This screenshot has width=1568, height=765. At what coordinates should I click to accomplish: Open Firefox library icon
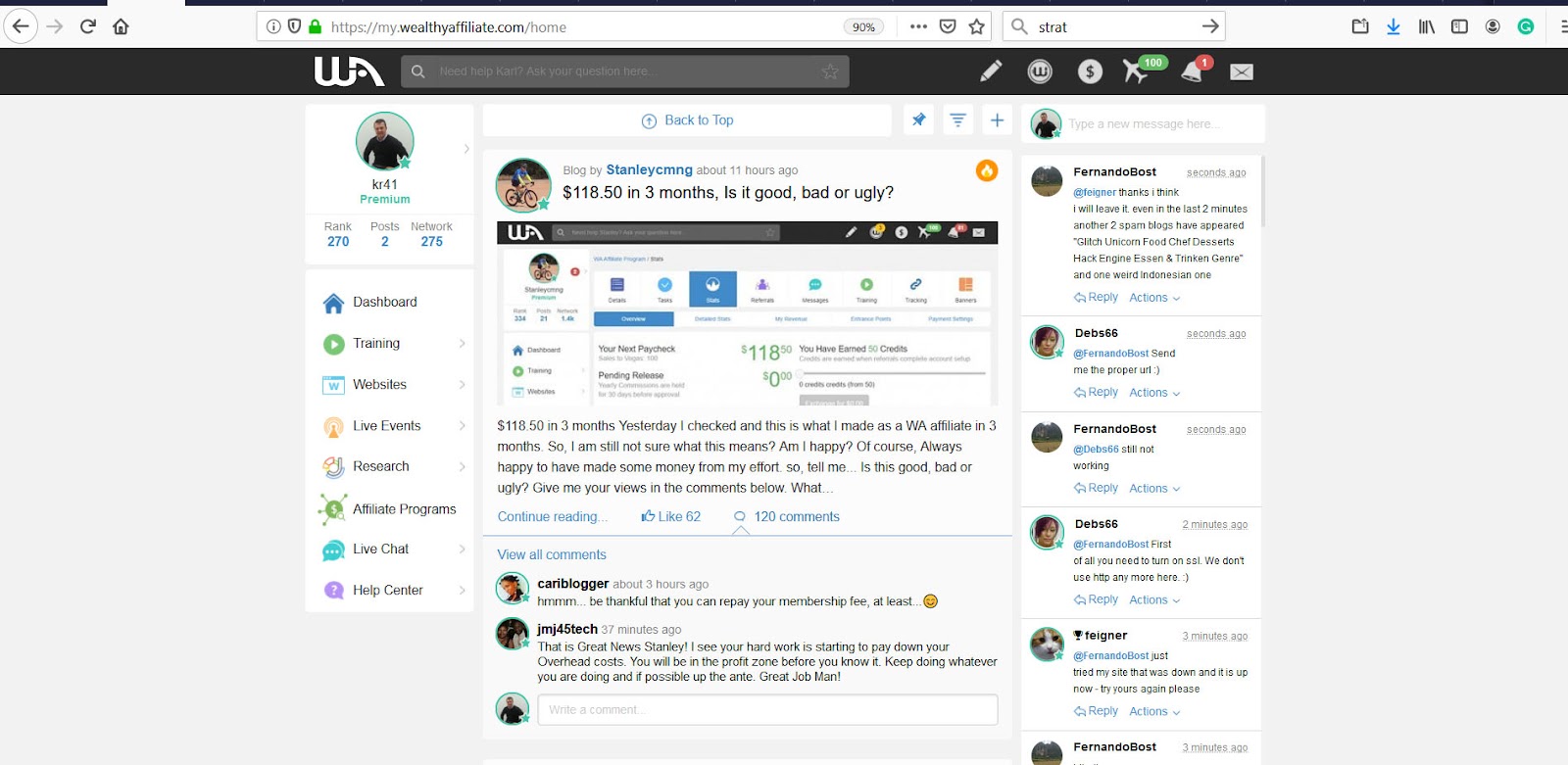pos(1426,26)
